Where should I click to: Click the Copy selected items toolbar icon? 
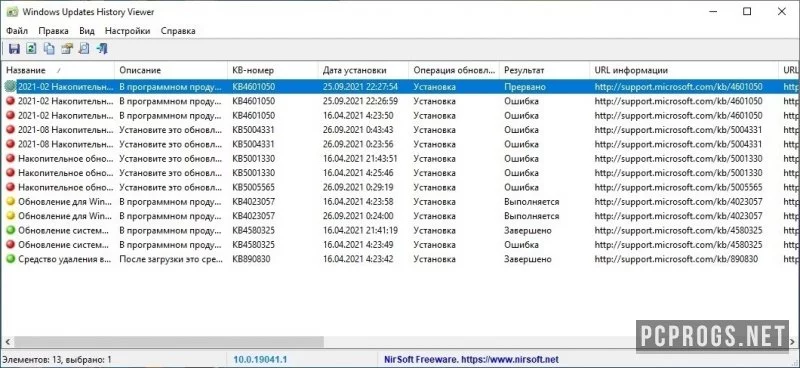[49, 49]
